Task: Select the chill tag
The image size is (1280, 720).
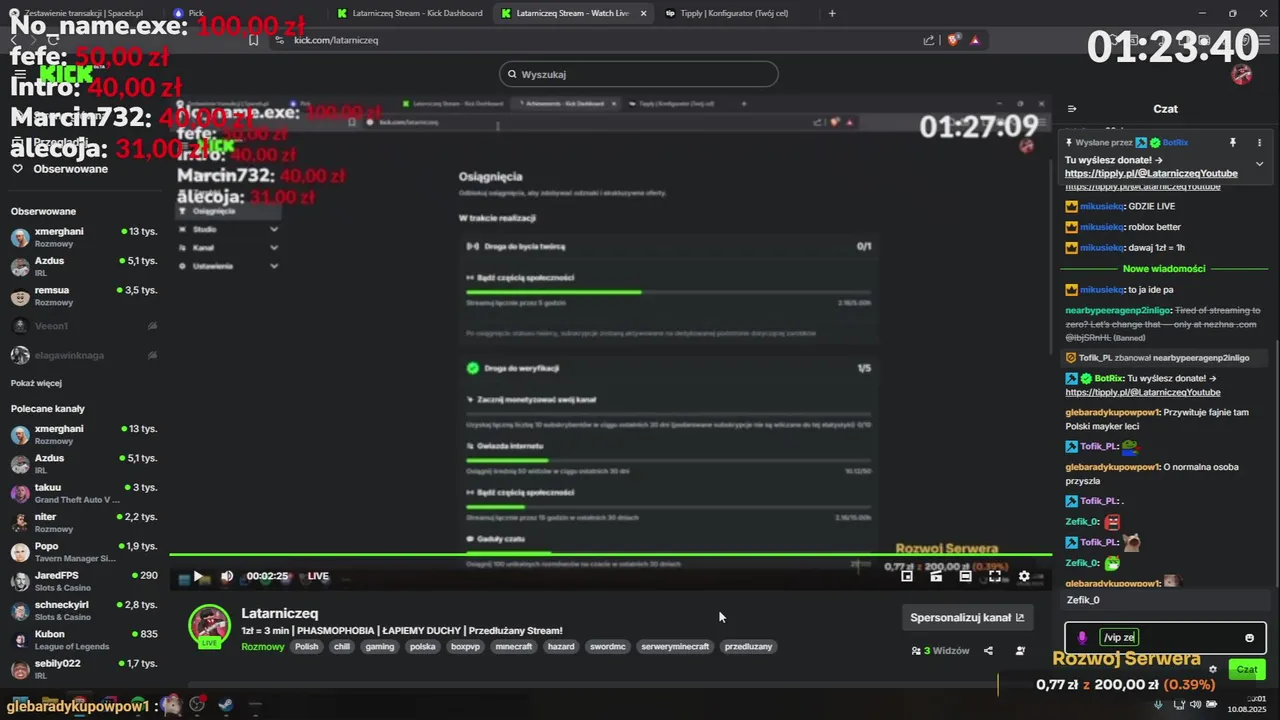Action: pos(342,647)
